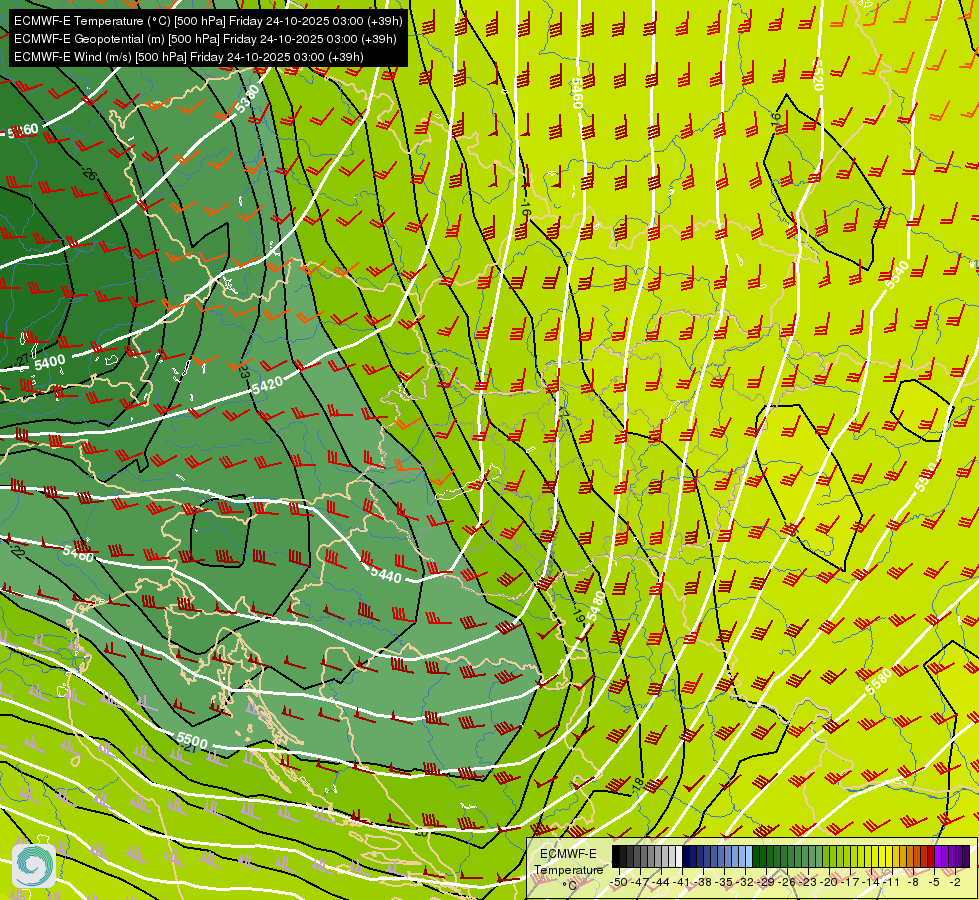979x900 pixels.
Task: Click the -41 tick label on the legend
Action: coord(683,882)
